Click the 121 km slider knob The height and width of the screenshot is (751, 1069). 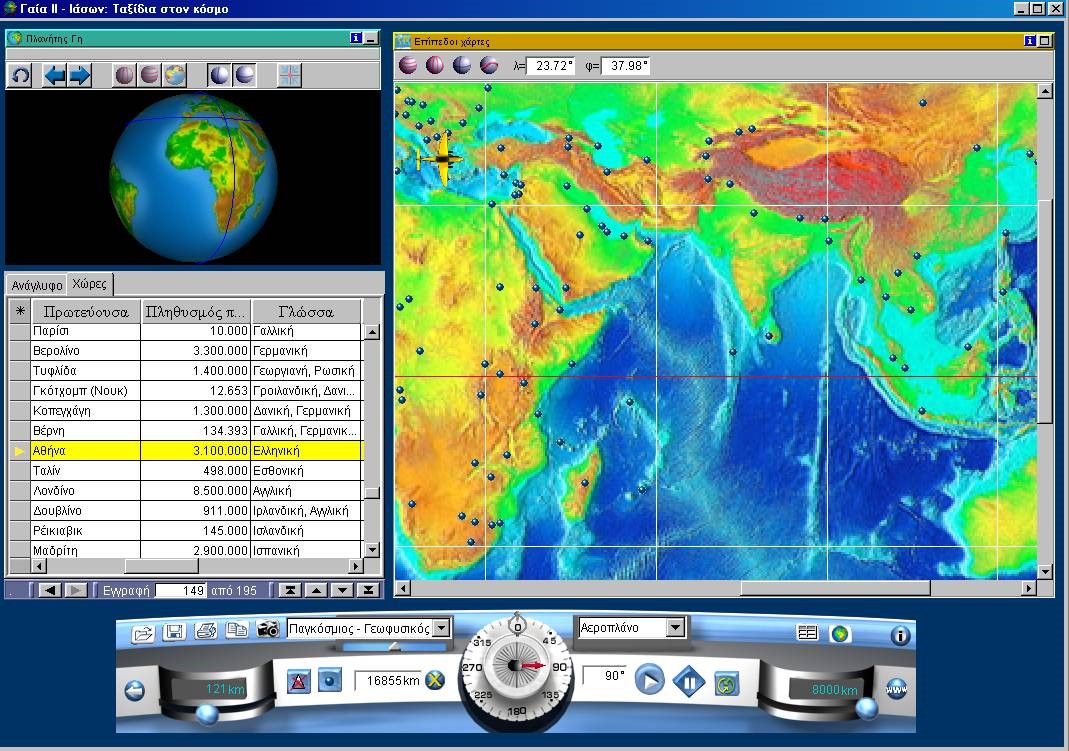pyautogui.click(x=207, y=714)
